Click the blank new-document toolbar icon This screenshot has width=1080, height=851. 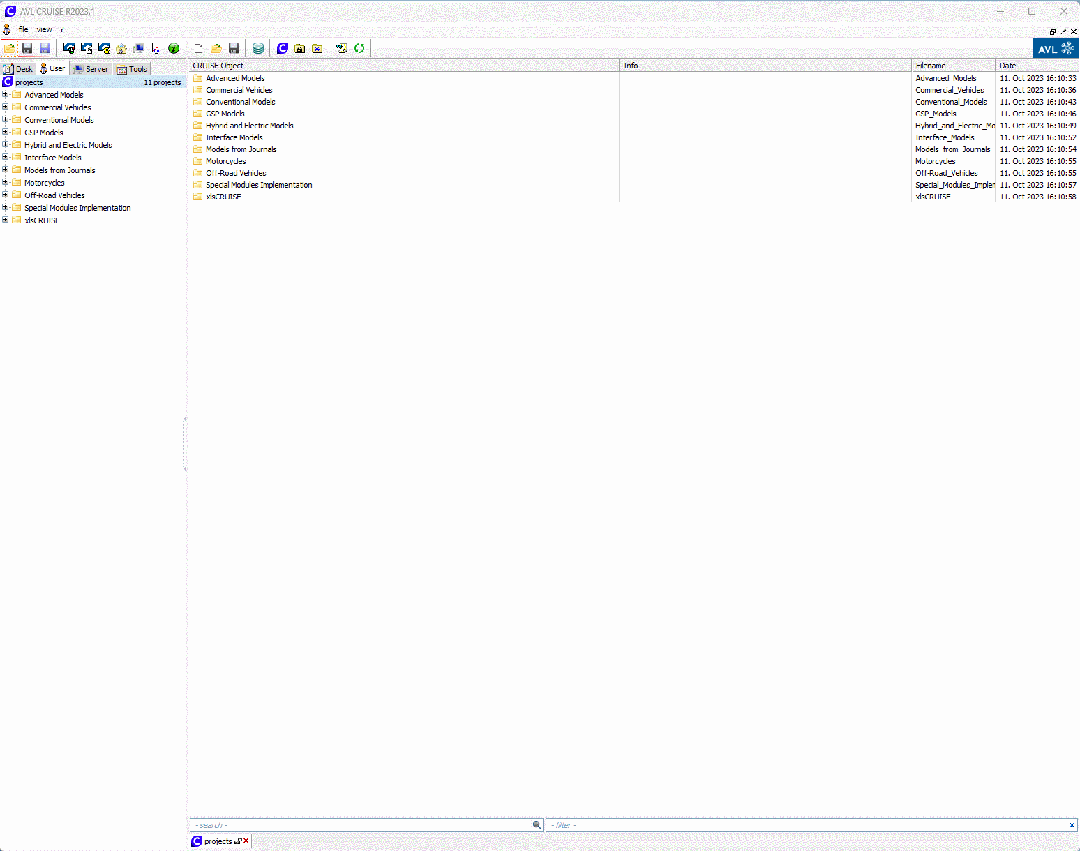[198, 48]
